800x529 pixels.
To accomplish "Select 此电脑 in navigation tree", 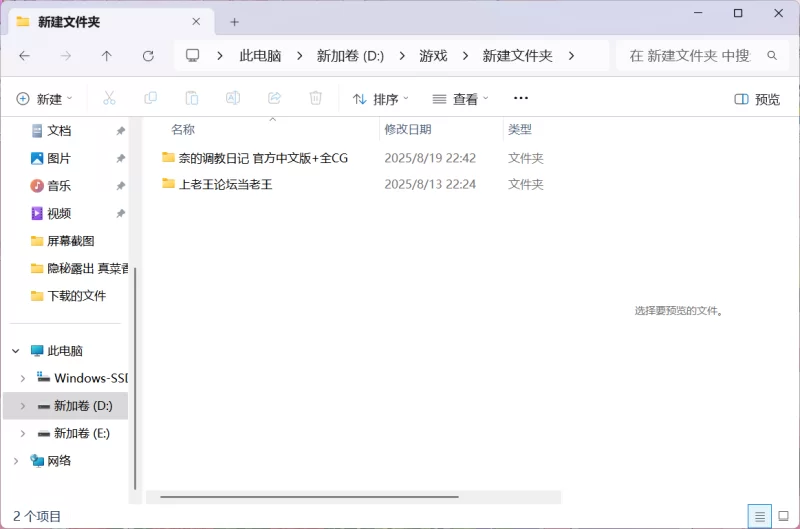I will pos(65,351).
